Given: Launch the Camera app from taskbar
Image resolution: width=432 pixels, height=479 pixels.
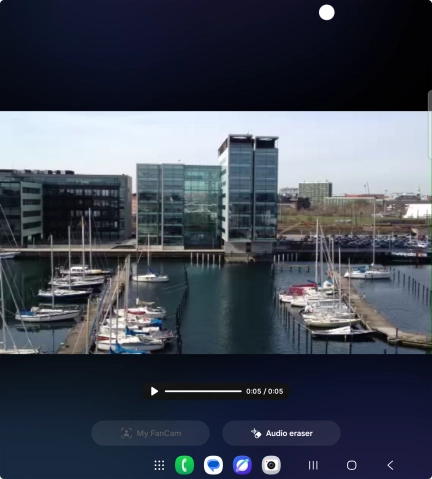Looking at the screenshot, I should [271, 465].
